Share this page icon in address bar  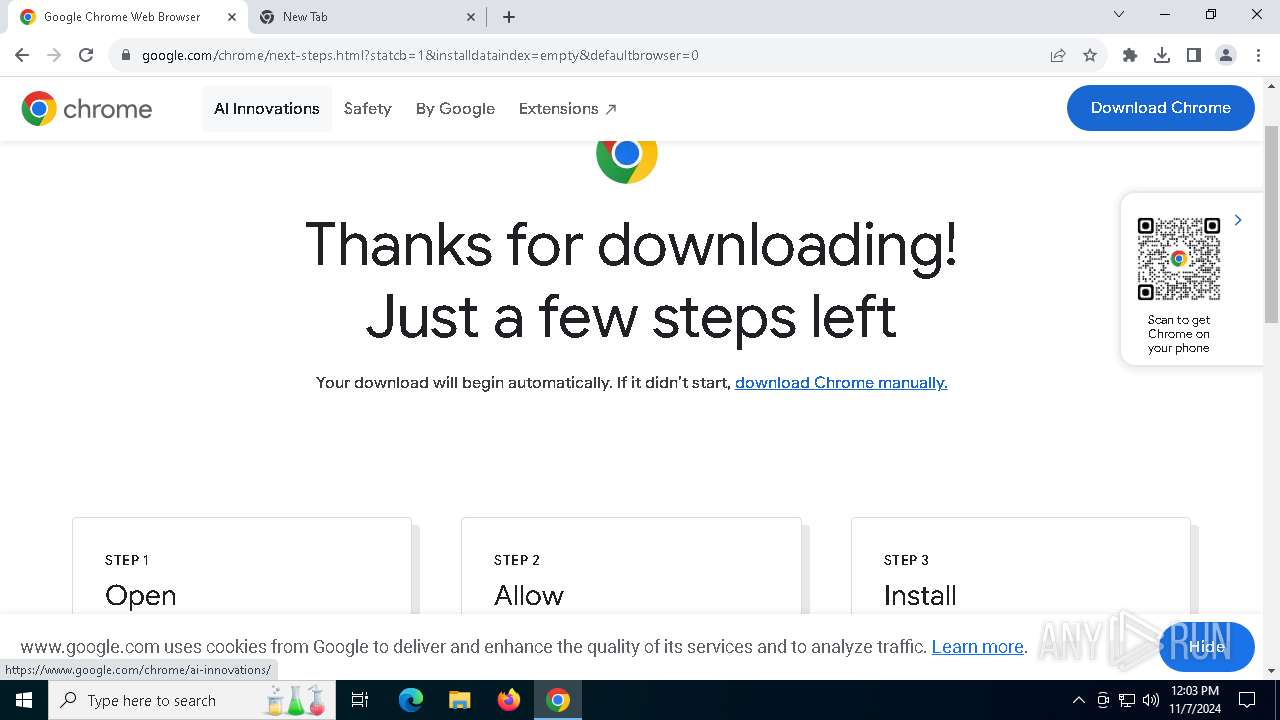(x=1058, y=55)
